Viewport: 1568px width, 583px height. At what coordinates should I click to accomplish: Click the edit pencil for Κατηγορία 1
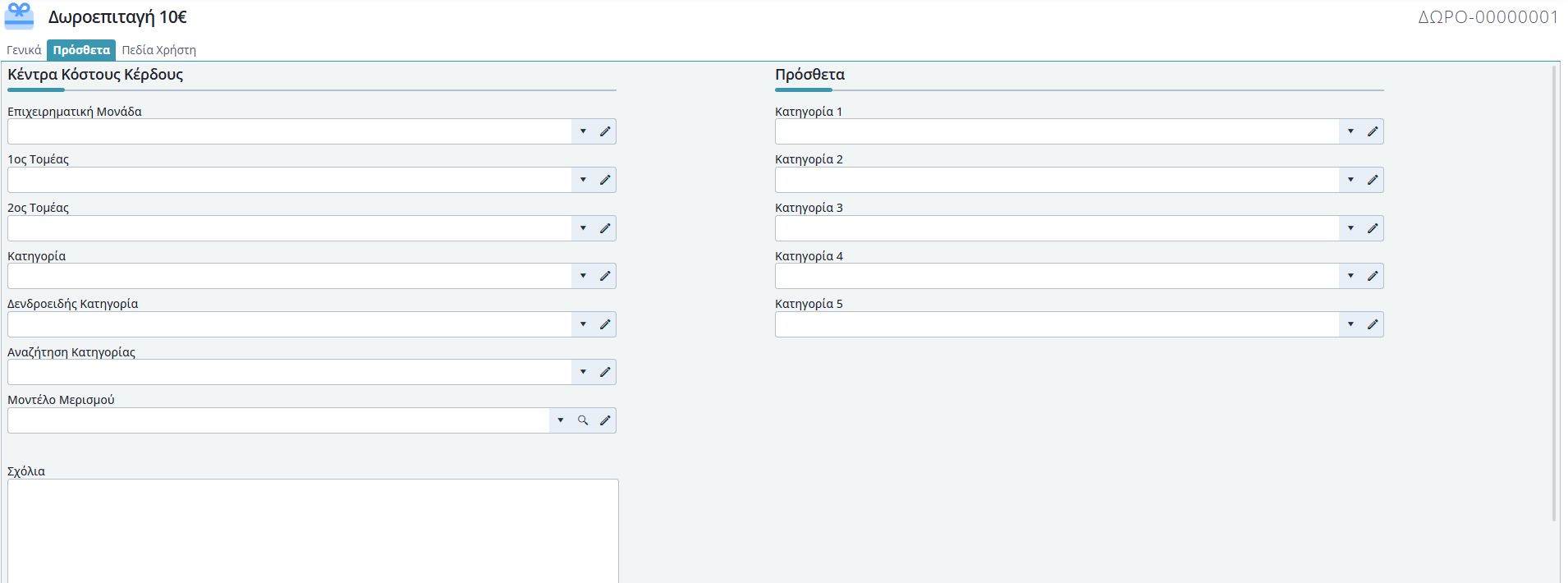1373,131
